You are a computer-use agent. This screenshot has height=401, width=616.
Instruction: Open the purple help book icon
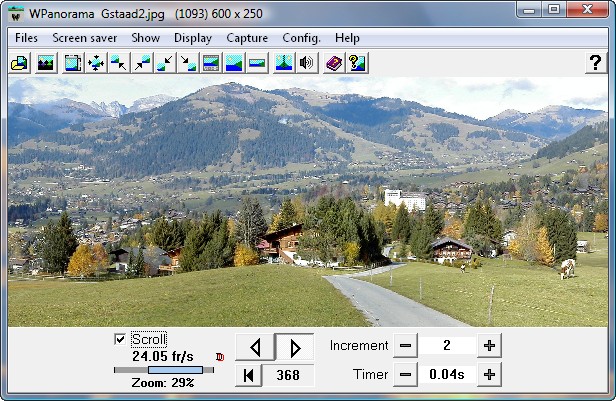pyautogui.click(x=334, y=63)
